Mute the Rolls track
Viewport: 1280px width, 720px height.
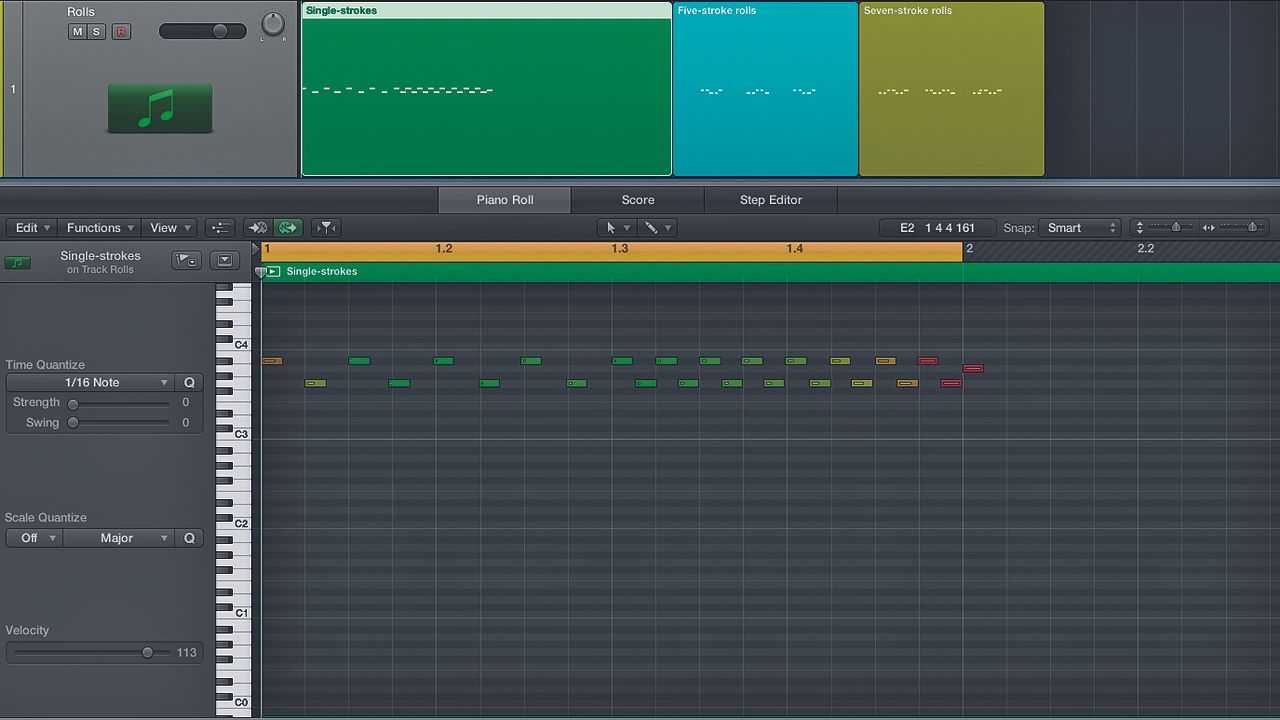(77, 32)
